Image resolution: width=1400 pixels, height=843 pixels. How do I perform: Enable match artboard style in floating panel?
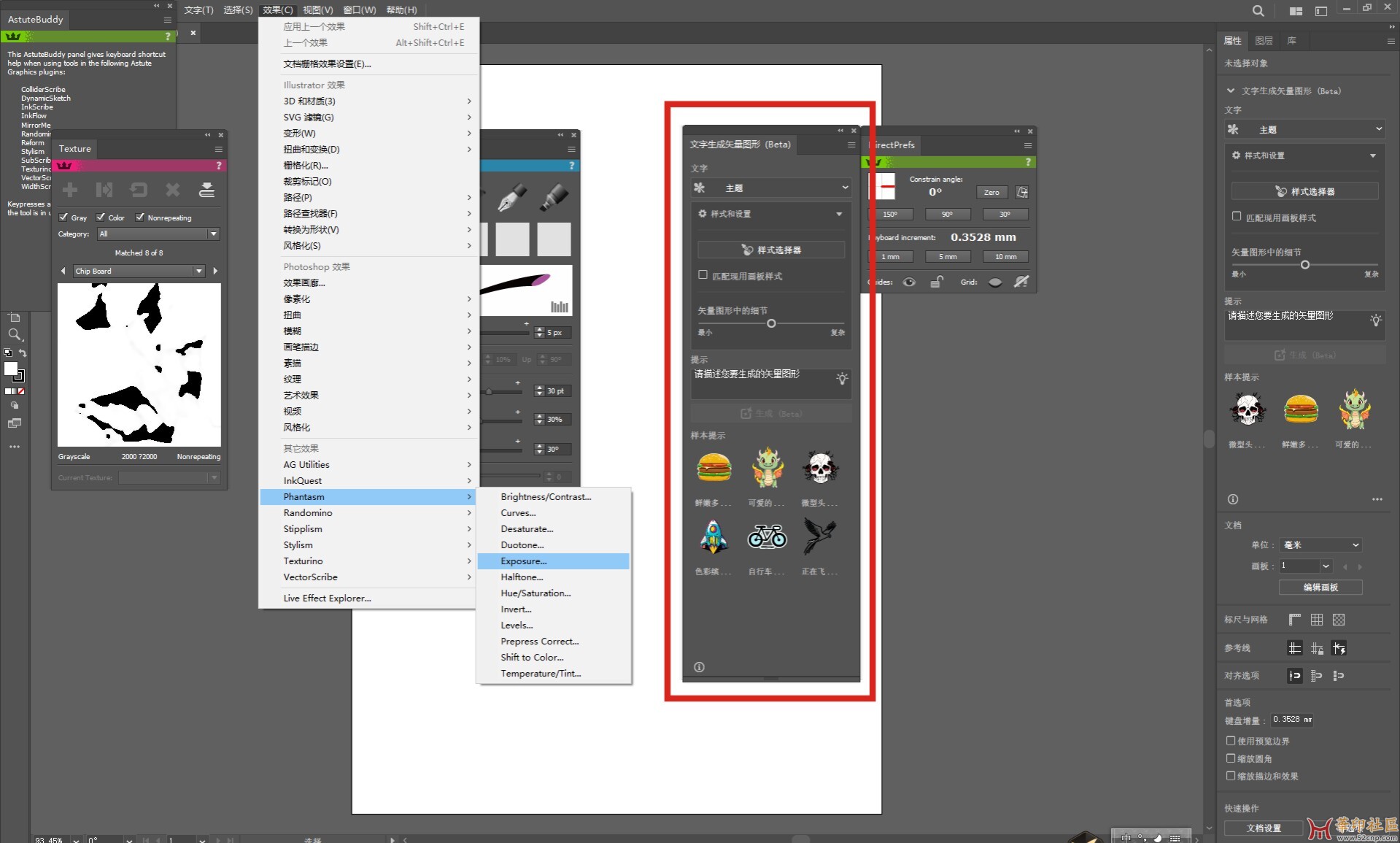[x=703, y=275]
